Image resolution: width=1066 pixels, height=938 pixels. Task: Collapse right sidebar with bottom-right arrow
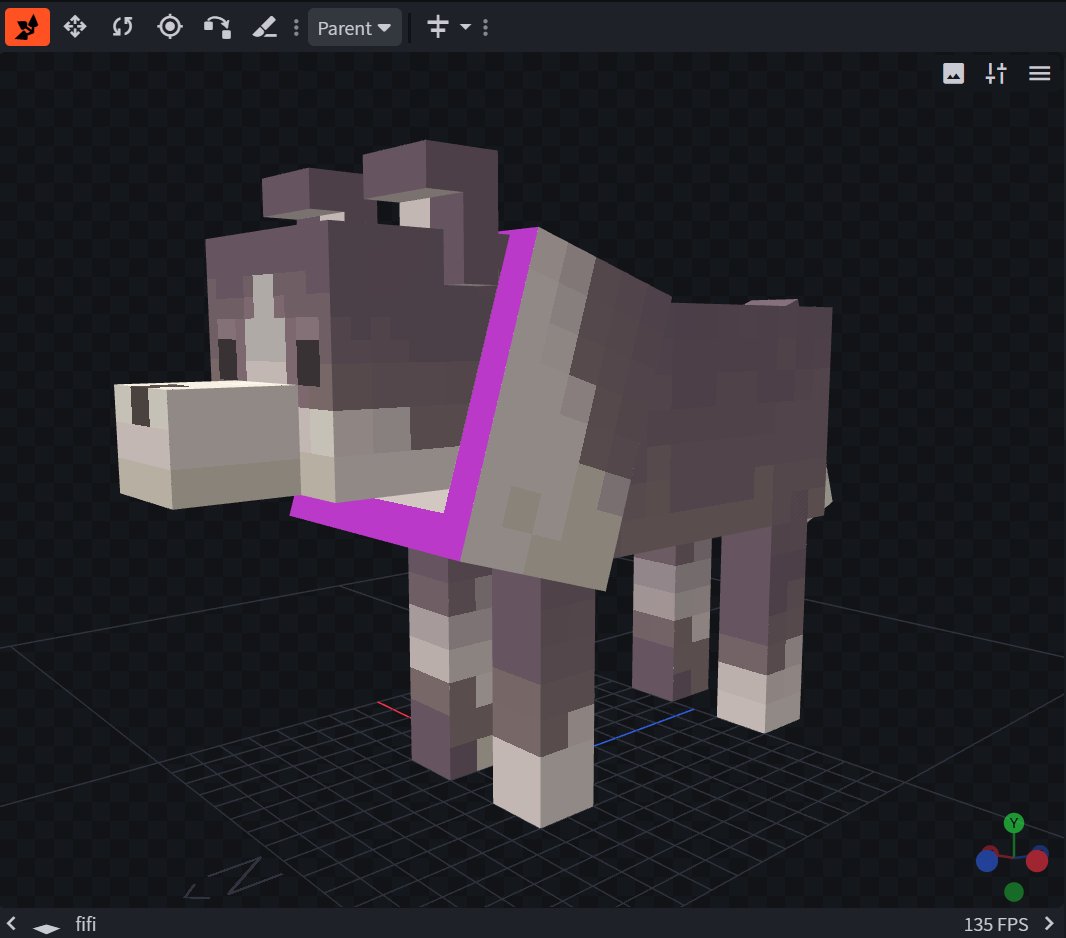[x=1049, y=923]
